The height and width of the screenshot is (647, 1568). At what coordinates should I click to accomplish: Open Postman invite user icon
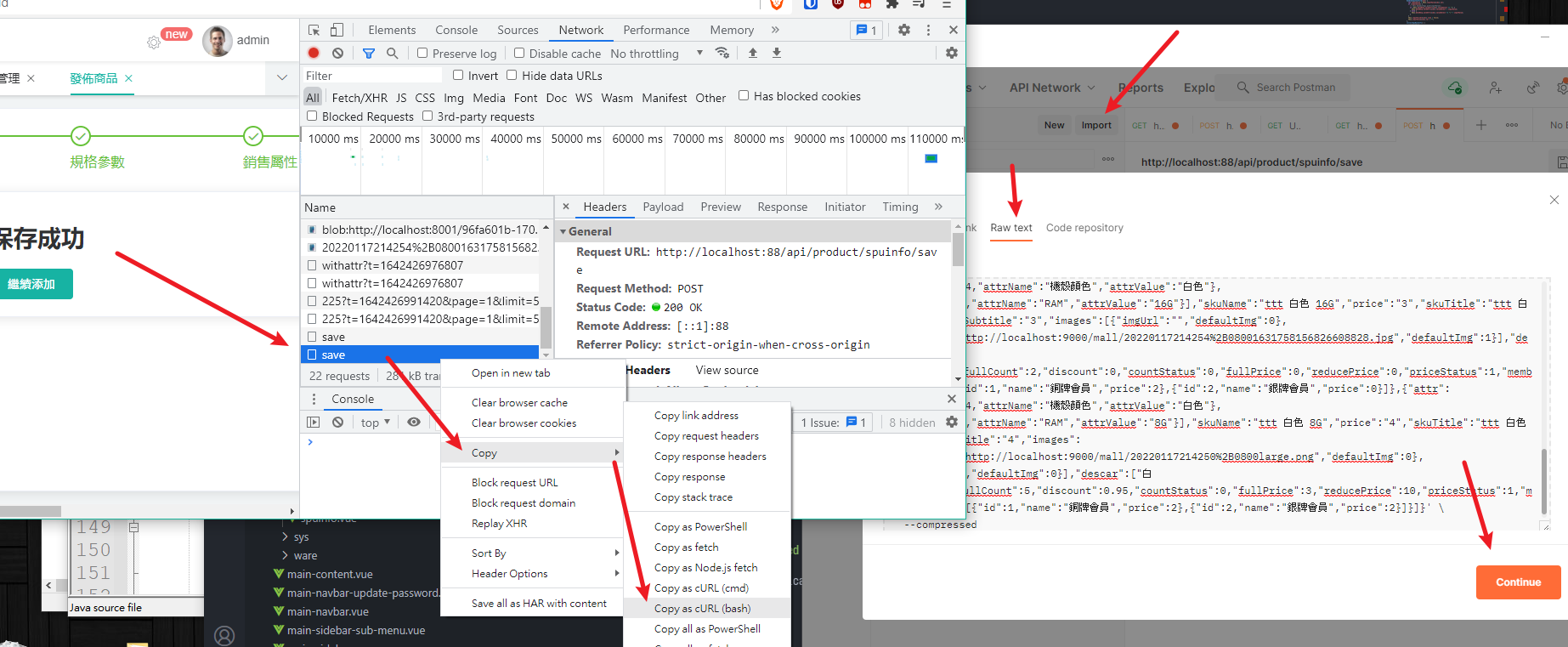click(x=1495, y=88)
